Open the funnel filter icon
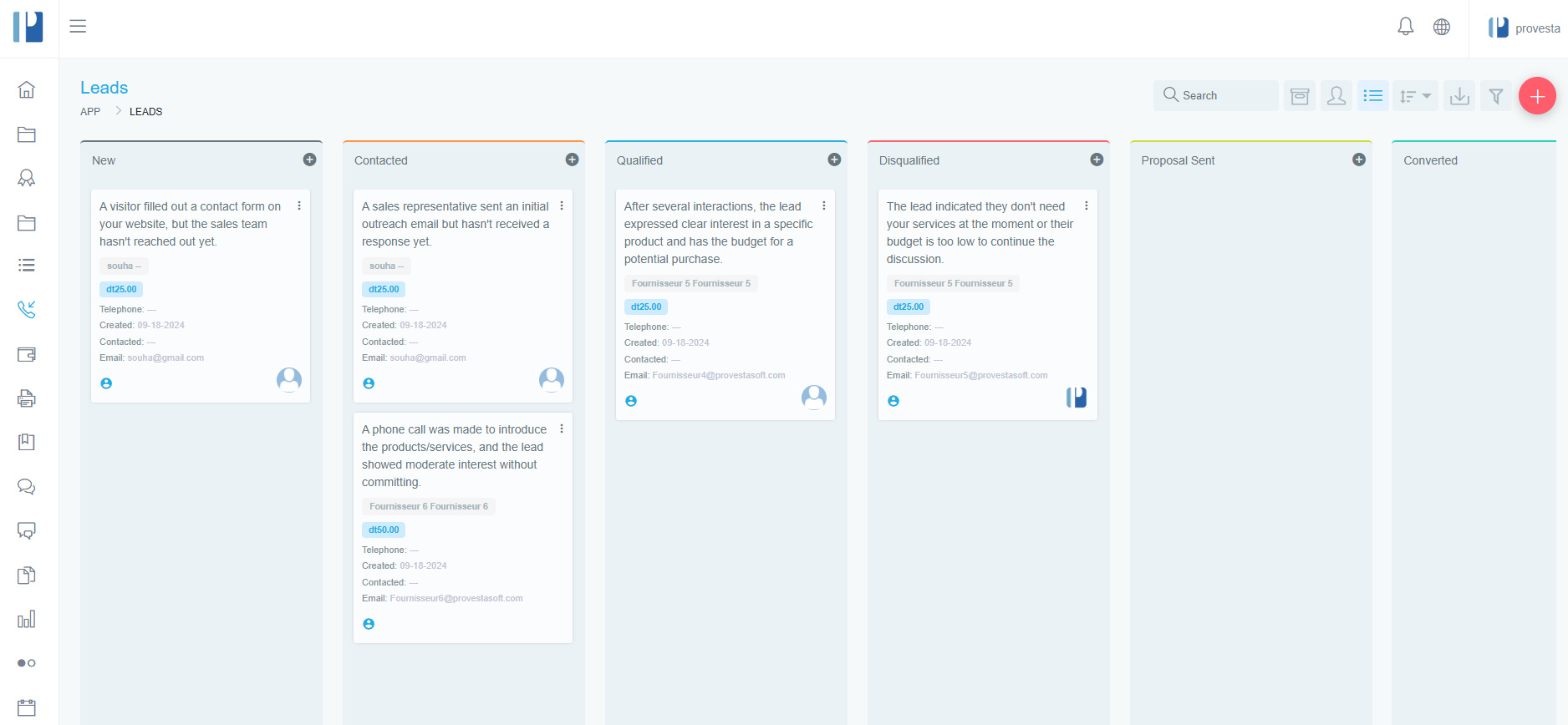This screenshot has height=725, width=1568. (x=1496, y=96)
